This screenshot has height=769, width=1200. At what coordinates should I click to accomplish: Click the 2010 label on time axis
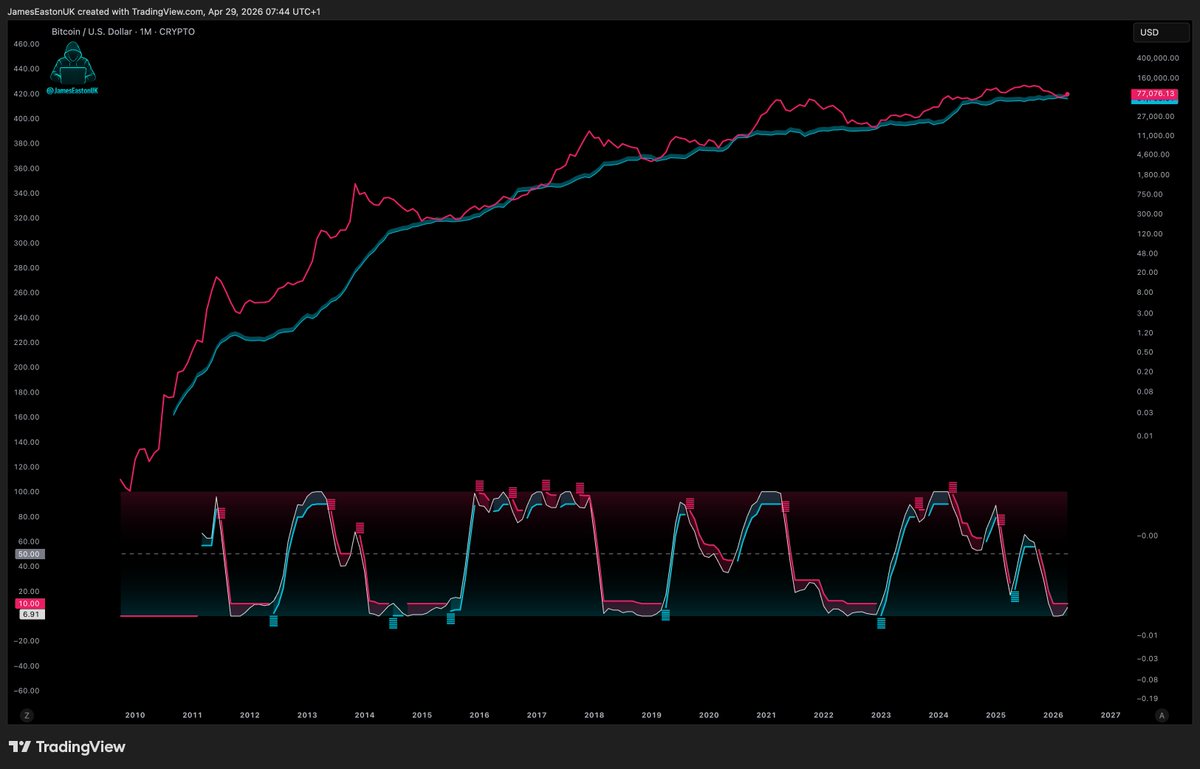[x=135, y=715]
